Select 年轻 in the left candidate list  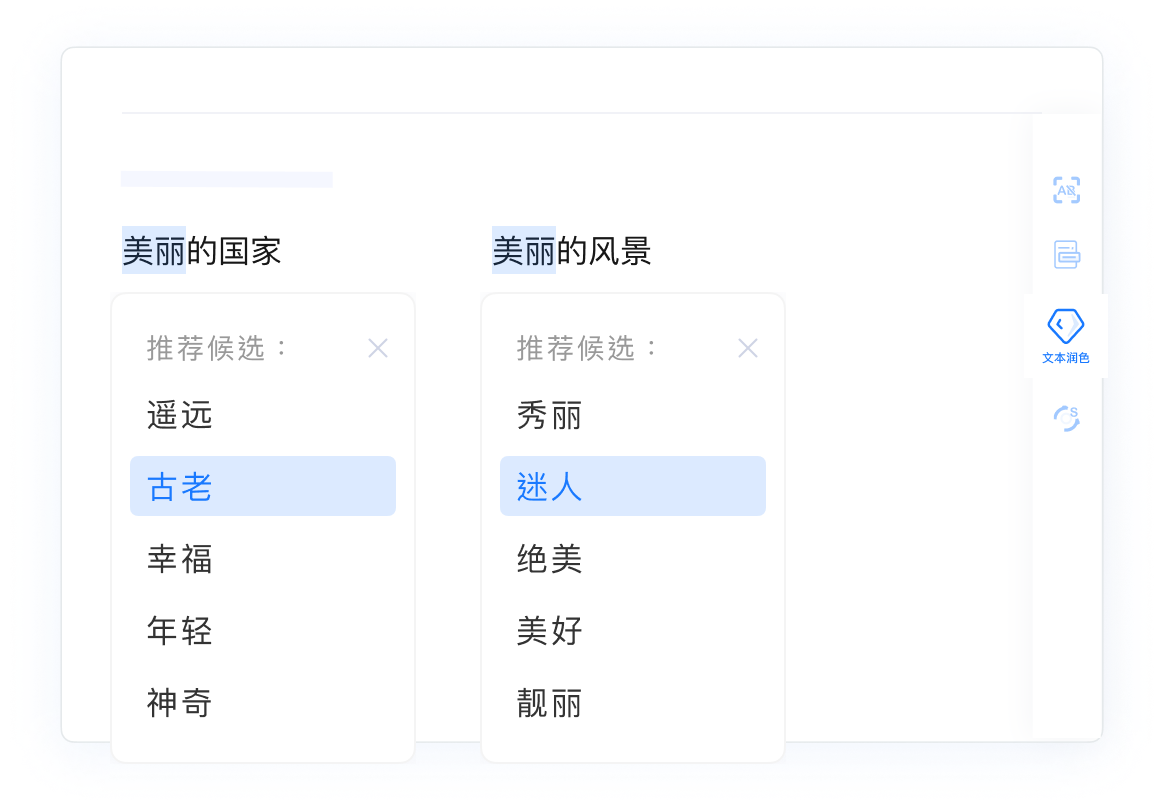(x=180, y=631)
